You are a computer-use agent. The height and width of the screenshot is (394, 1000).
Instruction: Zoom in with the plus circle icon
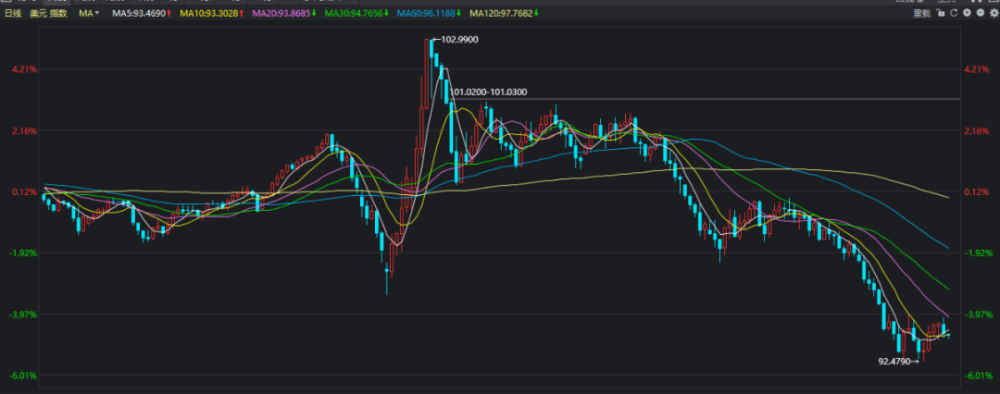(x=967, y=13)
